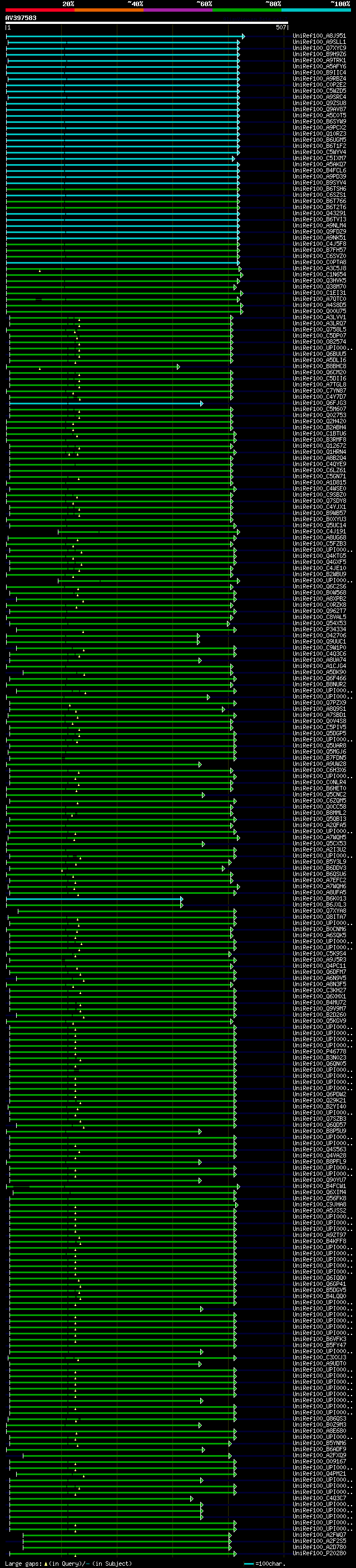Open hit UniRef100_B8BHC8

click(x=319, y=367)
